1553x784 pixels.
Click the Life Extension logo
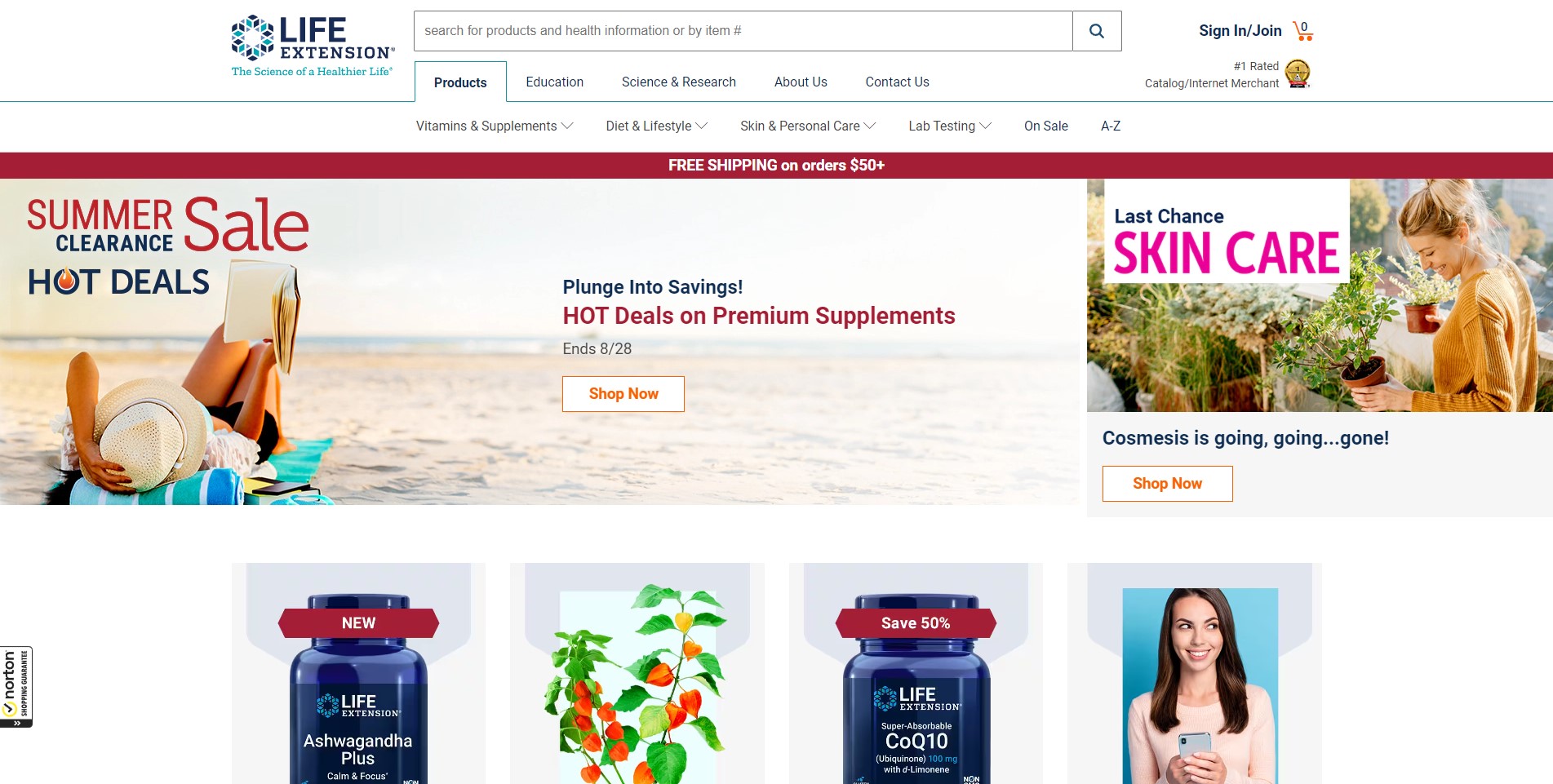[313, 46]
